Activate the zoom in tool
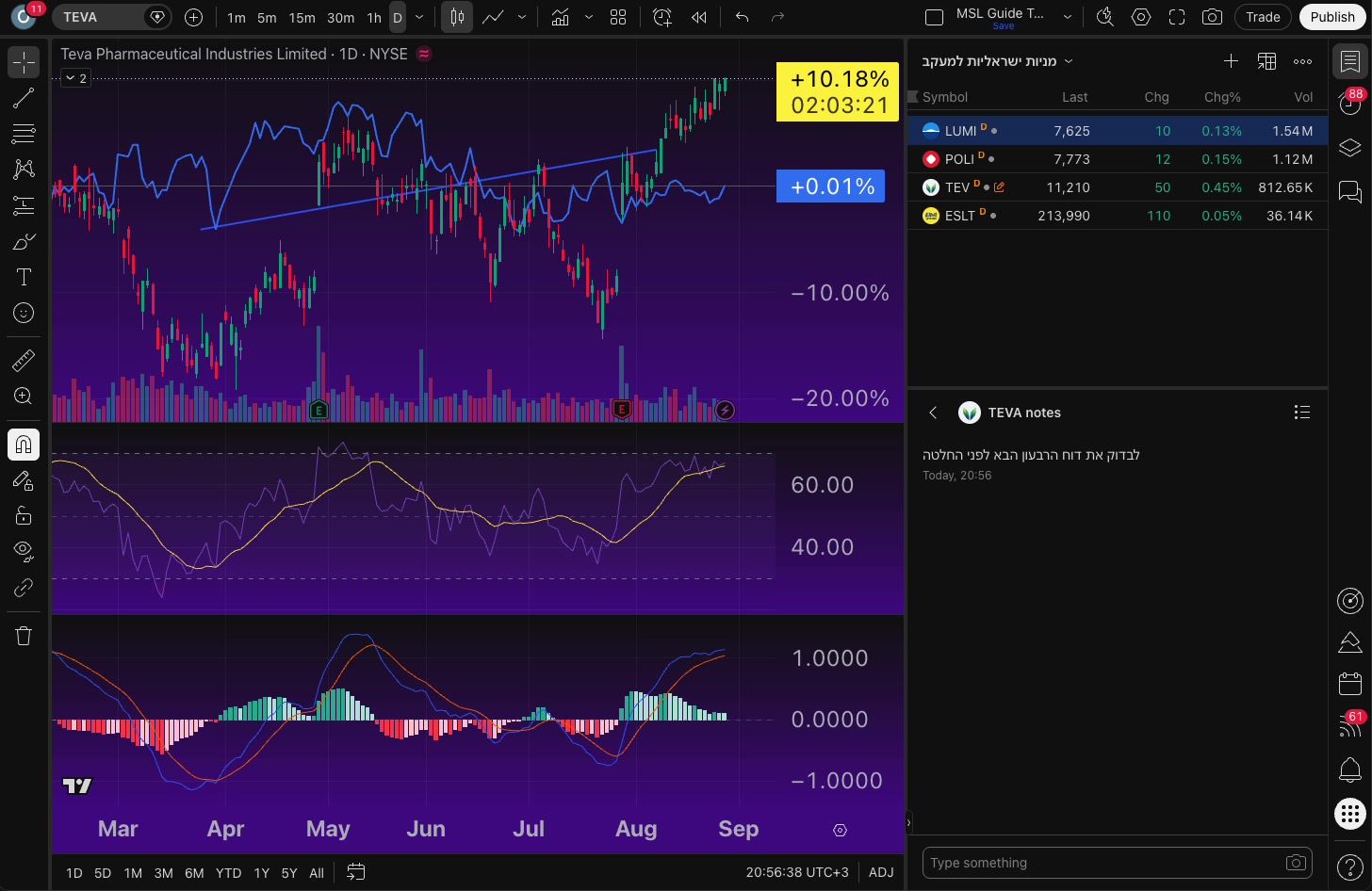 click(x=24, y=397)
